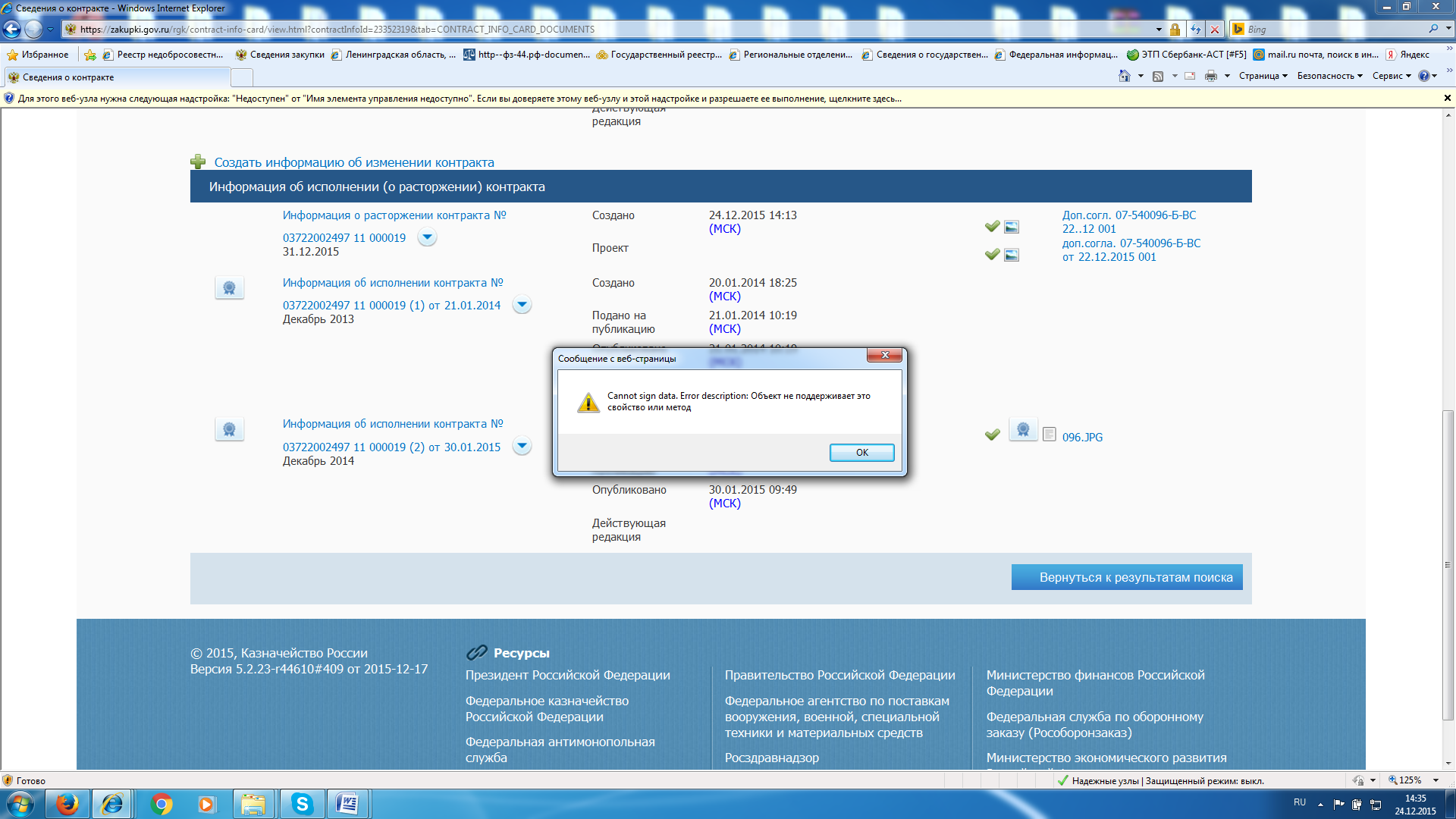Click the green plus create-change icon
The width and height of the screenshot is (1456, 819).
tap(198, 162)
